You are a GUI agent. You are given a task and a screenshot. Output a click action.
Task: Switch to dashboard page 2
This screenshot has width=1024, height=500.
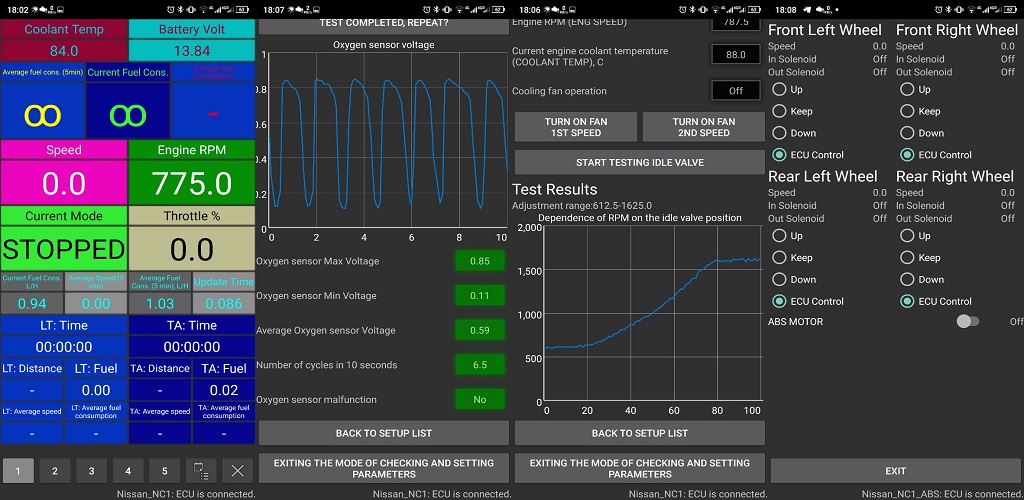point(55,470)
